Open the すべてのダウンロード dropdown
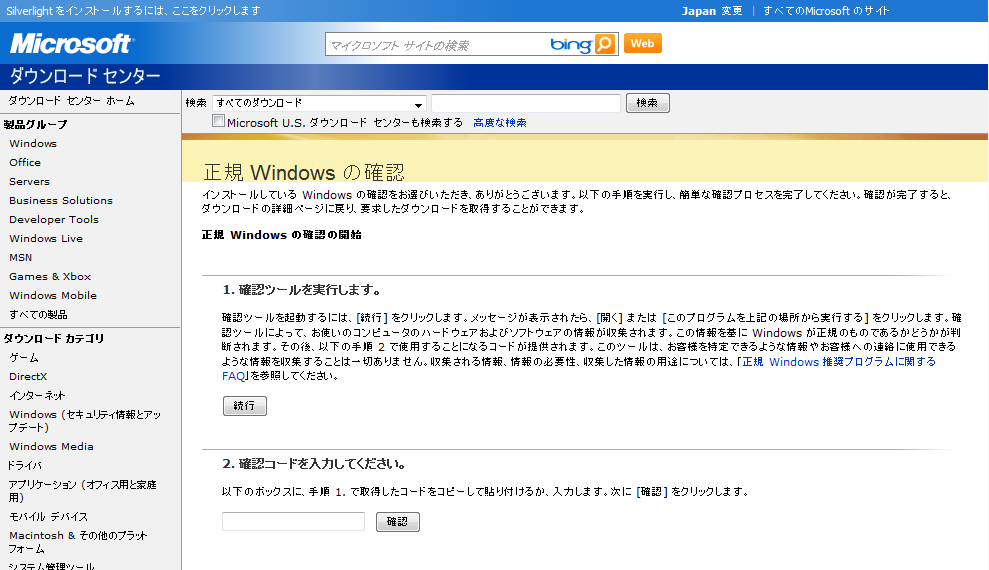This screenshot has height=570, width=989. coord(319,103)
